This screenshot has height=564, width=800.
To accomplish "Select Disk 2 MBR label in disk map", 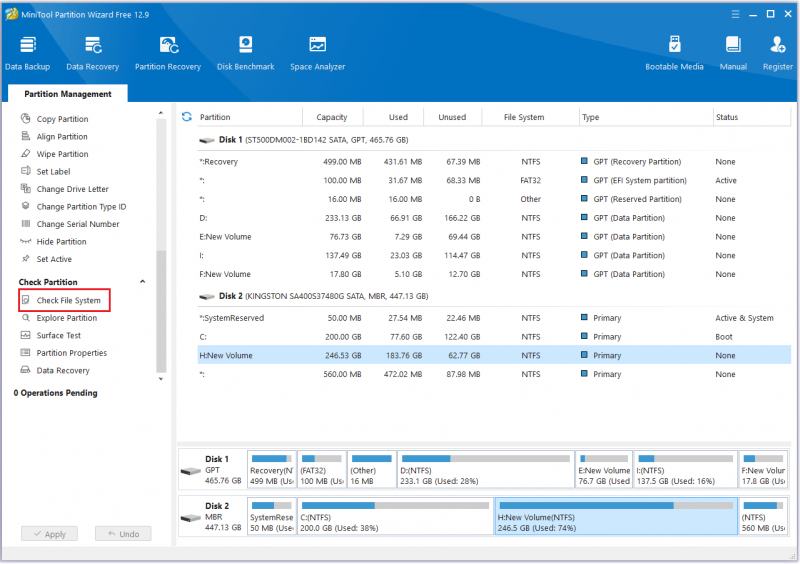I will click(x=212, y=516).
